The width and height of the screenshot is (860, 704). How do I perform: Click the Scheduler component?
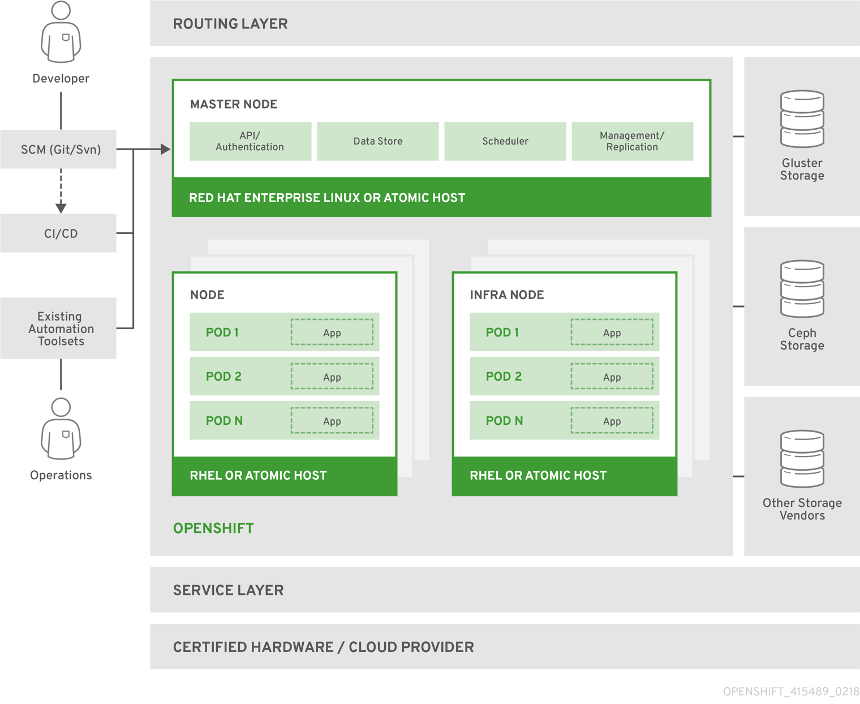505,141
